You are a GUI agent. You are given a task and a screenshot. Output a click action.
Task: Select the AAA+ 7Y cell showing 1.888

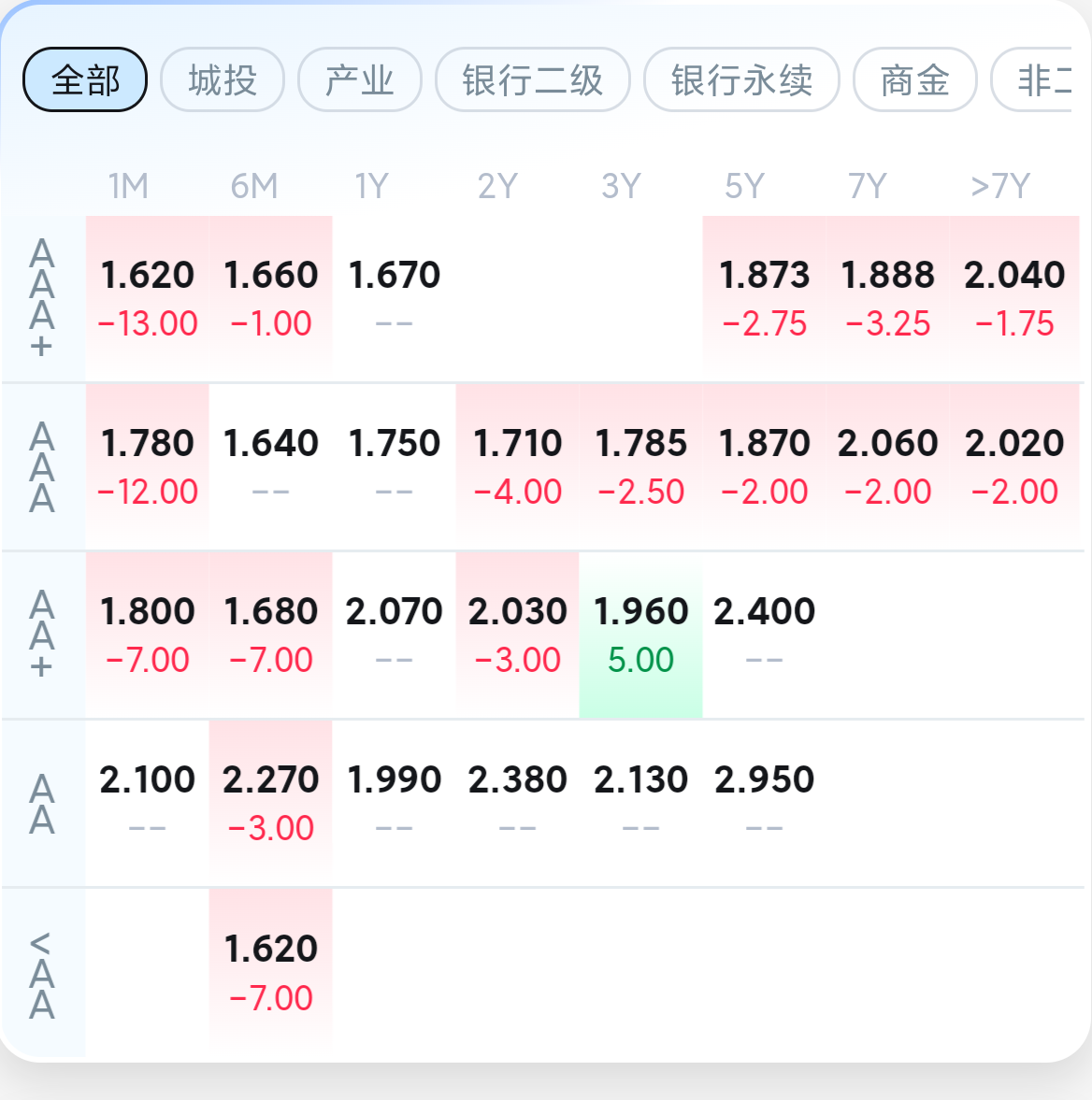click(x=888, y=299)
